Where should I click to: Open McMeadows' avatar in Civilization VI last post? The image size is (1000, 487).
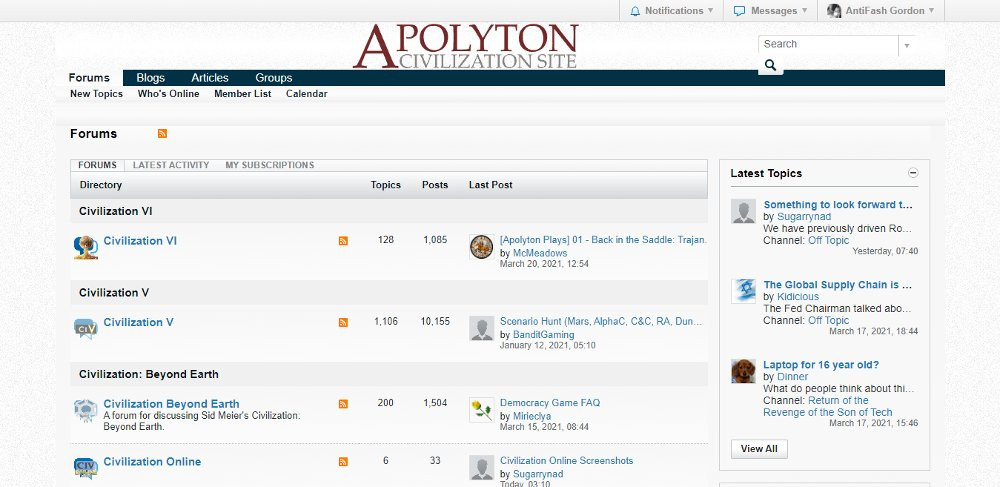point(482,247)
